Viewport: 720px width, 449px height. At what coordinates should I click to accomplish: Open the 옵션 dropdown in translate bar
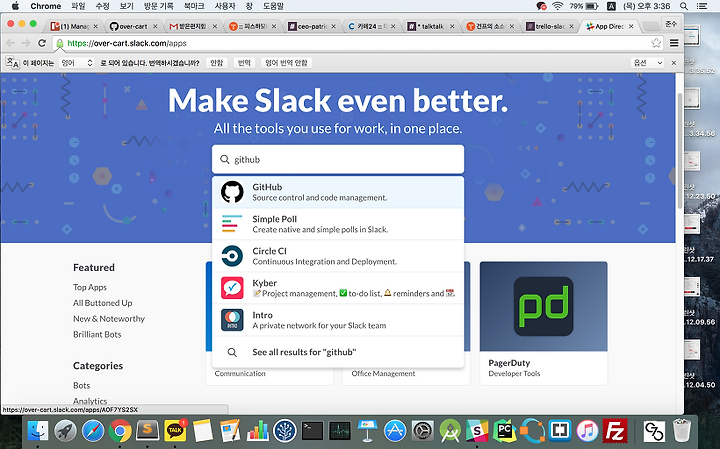[647, 63]
